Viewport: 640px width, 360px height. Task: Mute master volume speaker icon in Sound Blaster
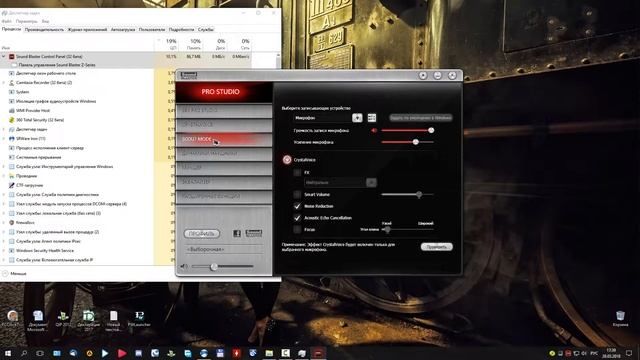click(184, 267)
